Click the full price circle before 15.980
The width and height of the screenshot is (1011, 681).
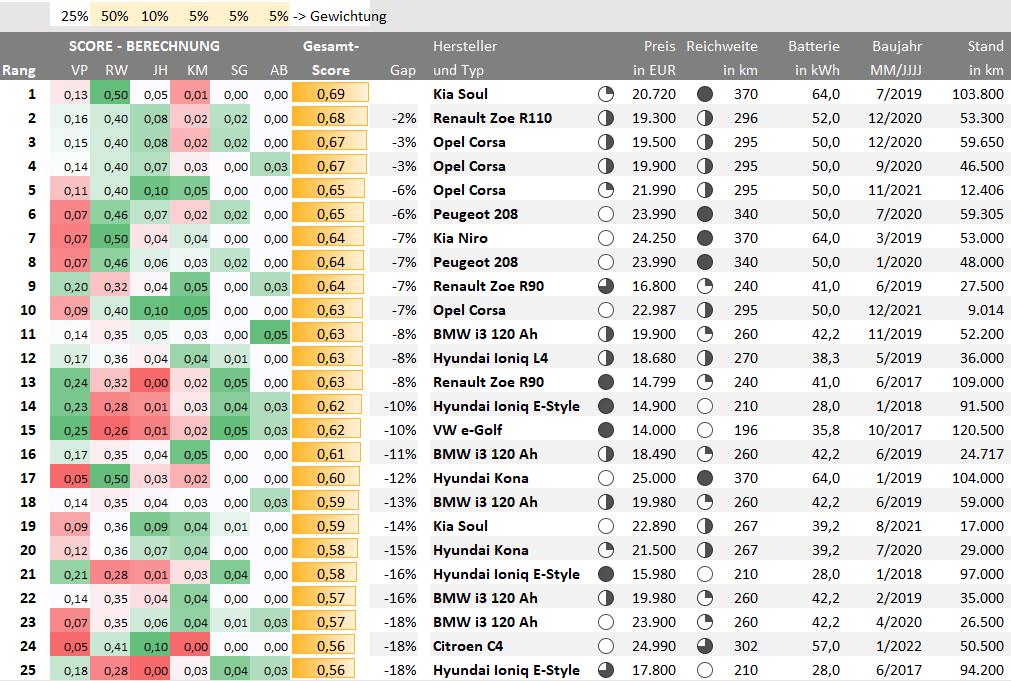606,574
